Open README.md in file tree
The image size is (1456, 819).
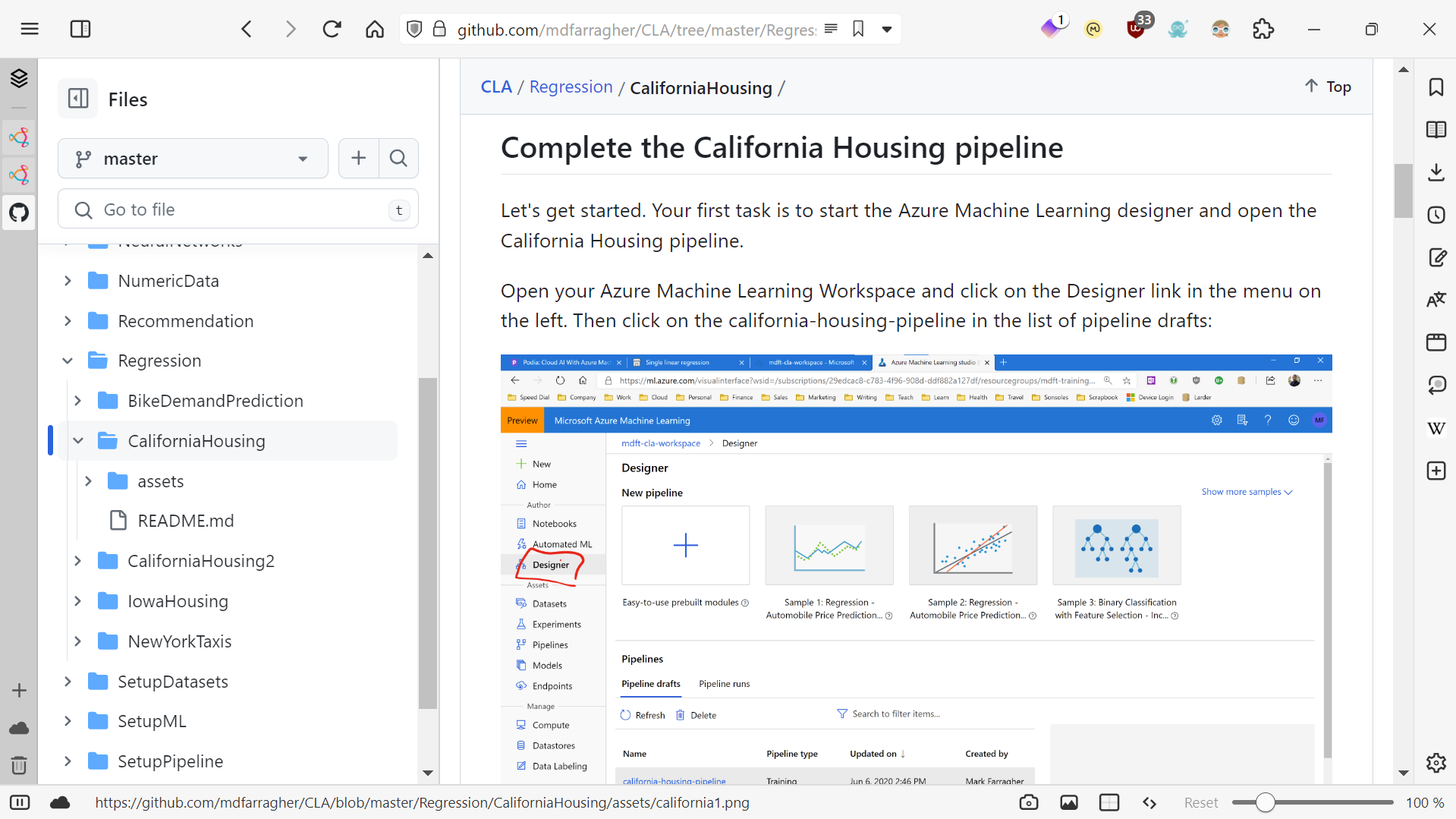pyautogui.click(x=186, y=521)
